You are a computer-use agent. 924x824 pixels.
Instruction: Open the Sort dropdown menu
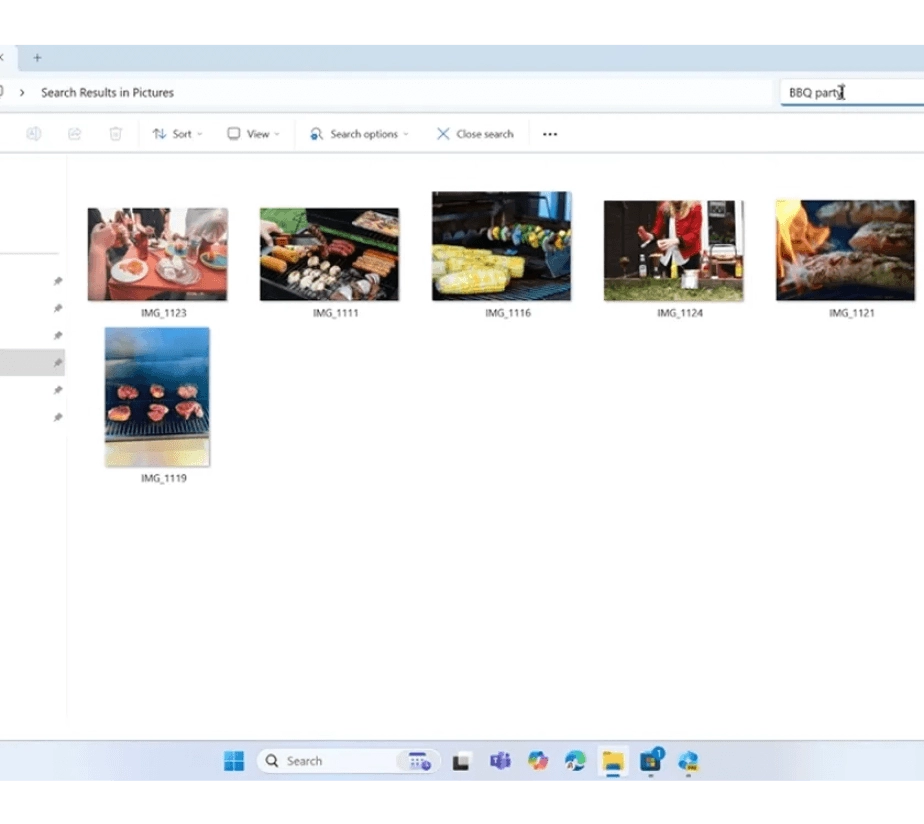click(177, 134)
